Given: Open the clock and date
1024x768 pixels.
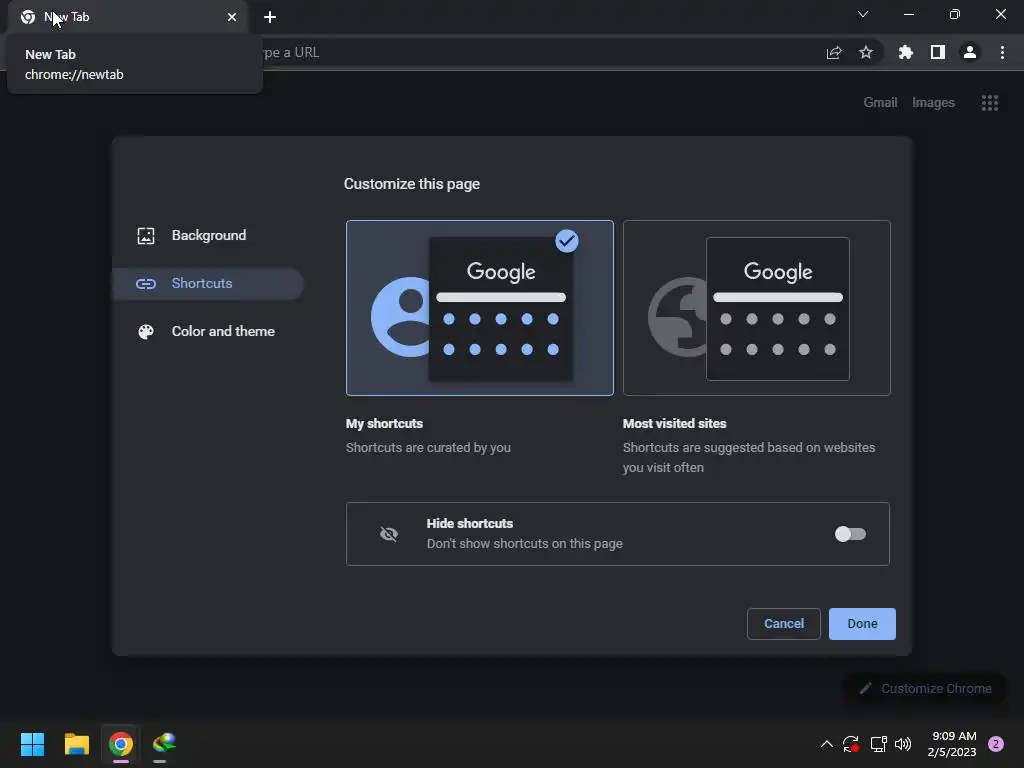Looking at the screenshot, I should tap(952, 744).
